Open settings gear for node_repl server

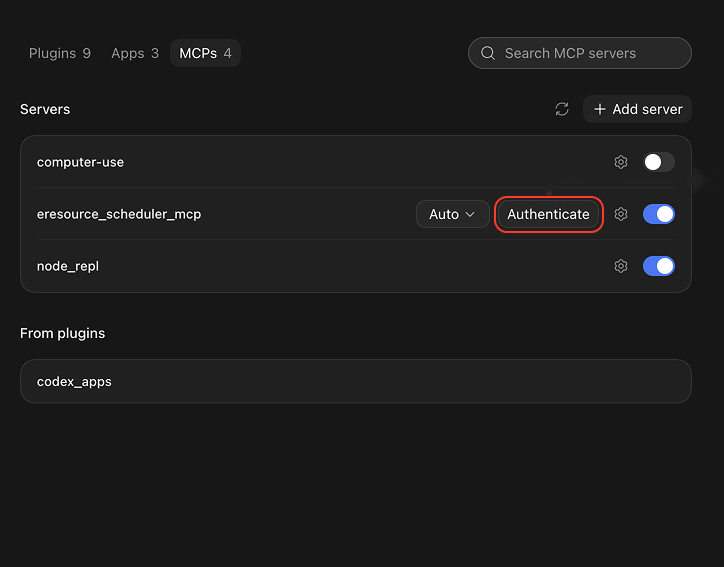click(621, 266)
